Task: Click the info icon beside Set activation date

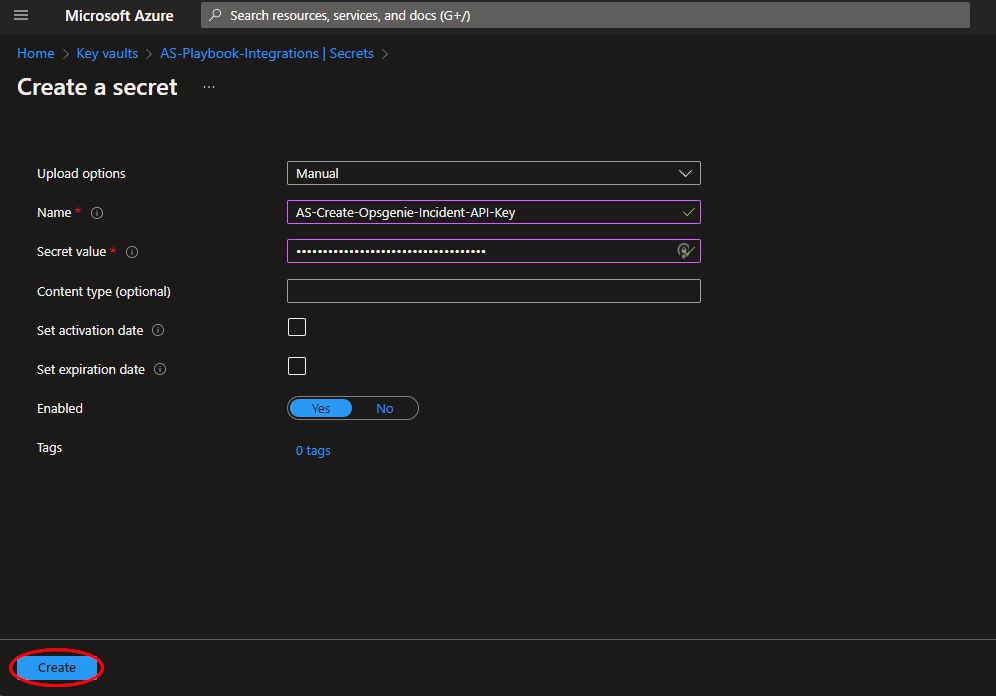Action: point(158,330)
